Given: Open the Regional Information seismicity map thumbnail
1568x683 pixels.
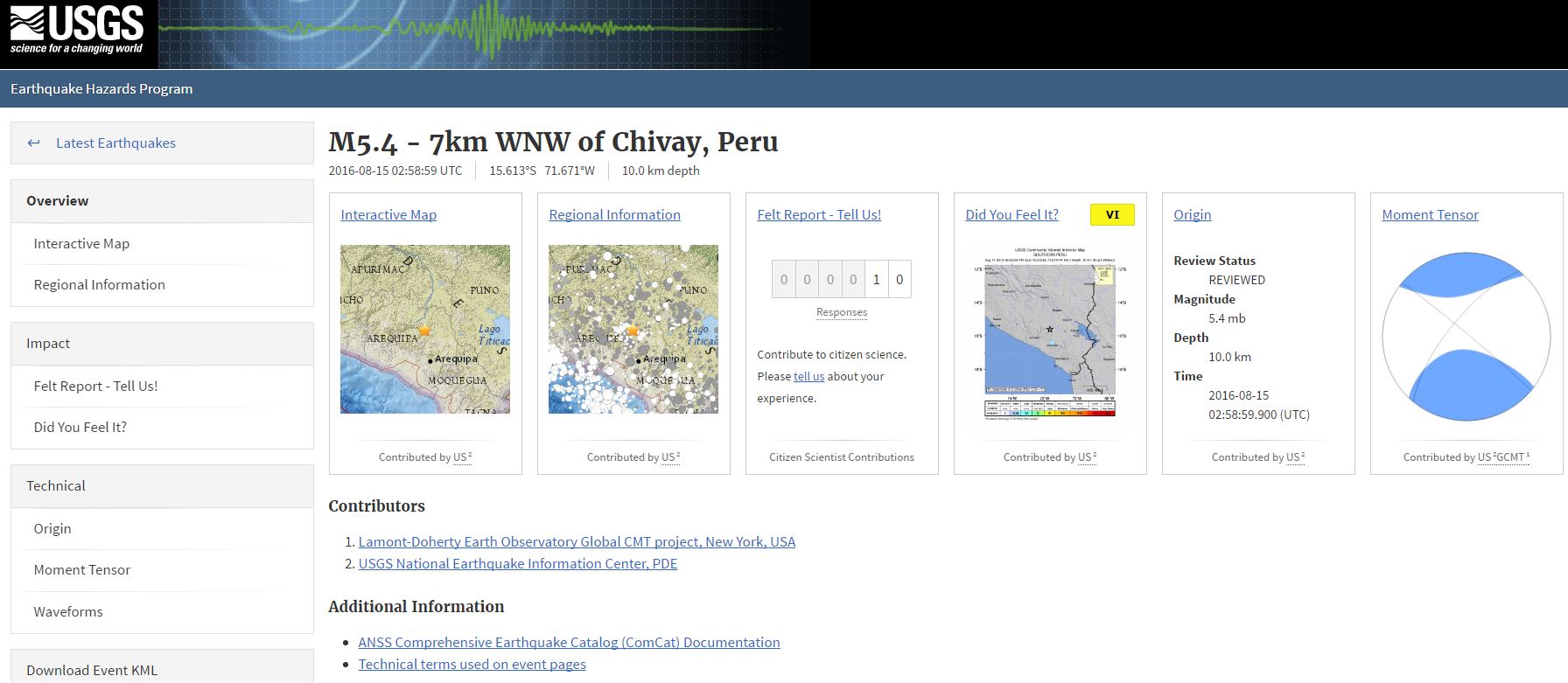Looking at the screenshot, I should click(633, 329).
